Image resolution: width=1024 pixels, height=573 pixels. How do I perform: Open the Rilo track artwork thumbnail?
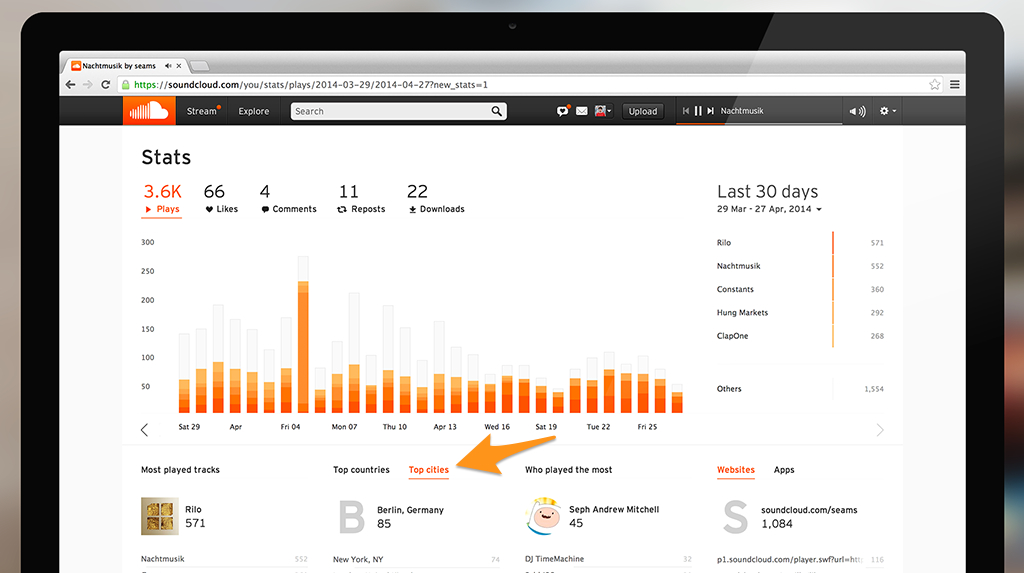click(x=159, y=516)
